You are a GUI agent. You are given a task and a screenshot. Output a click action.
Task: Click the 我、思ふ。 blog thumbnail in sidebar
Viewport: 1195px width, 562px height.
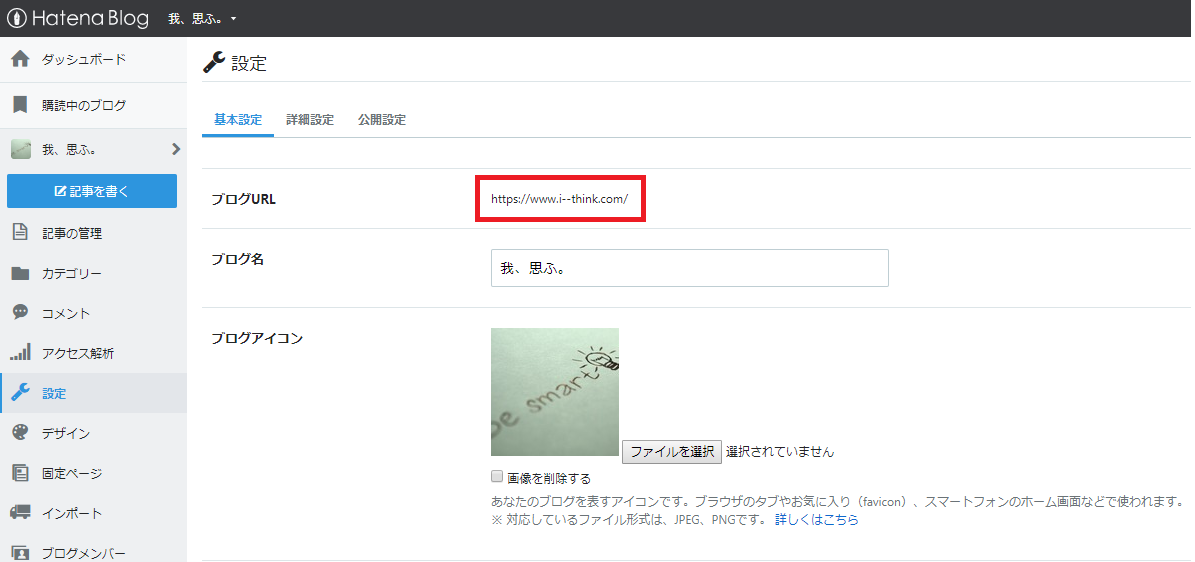click(21, 149)
